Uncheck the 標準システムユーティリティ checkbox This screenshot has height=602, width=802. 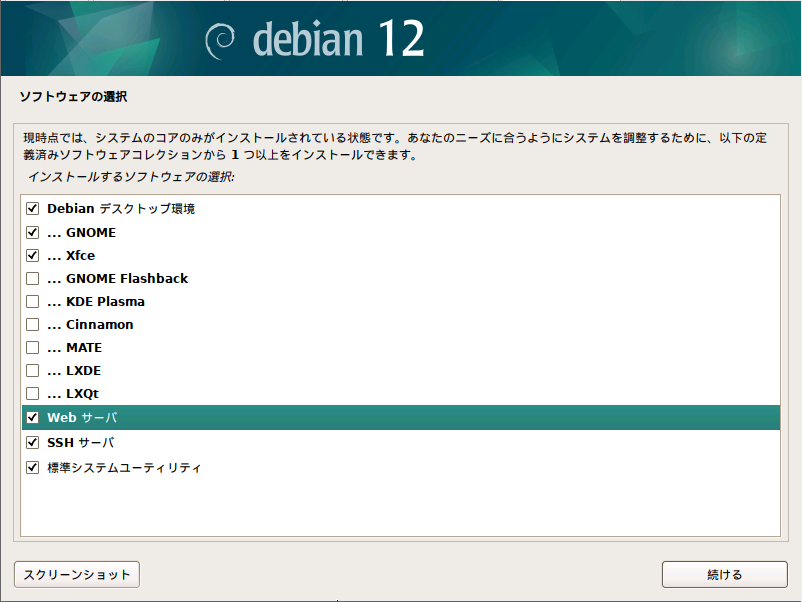(x=33, y=467)
